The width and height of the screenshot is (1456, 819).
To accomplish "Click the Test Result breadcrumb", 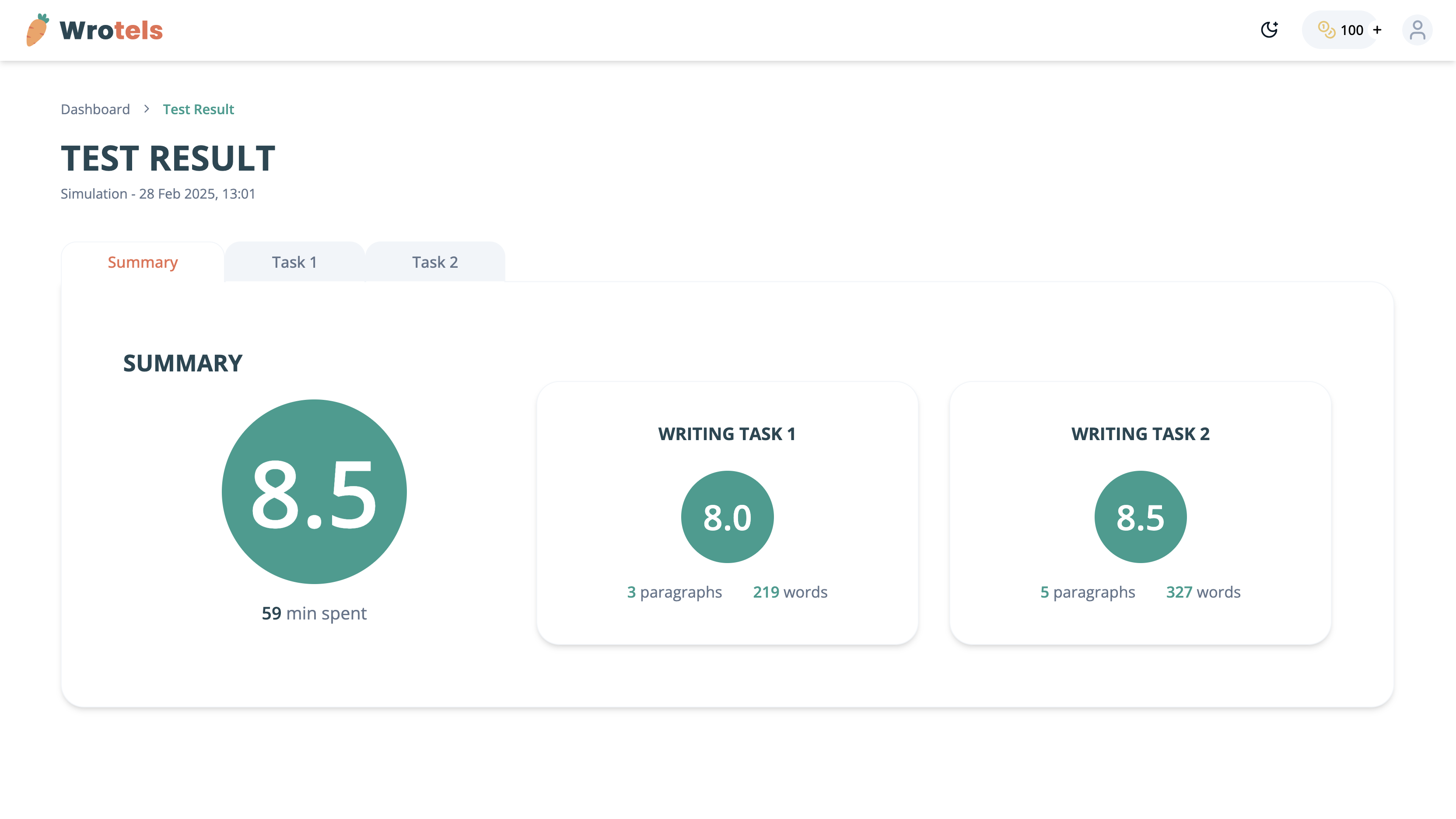I will (198, 109).
